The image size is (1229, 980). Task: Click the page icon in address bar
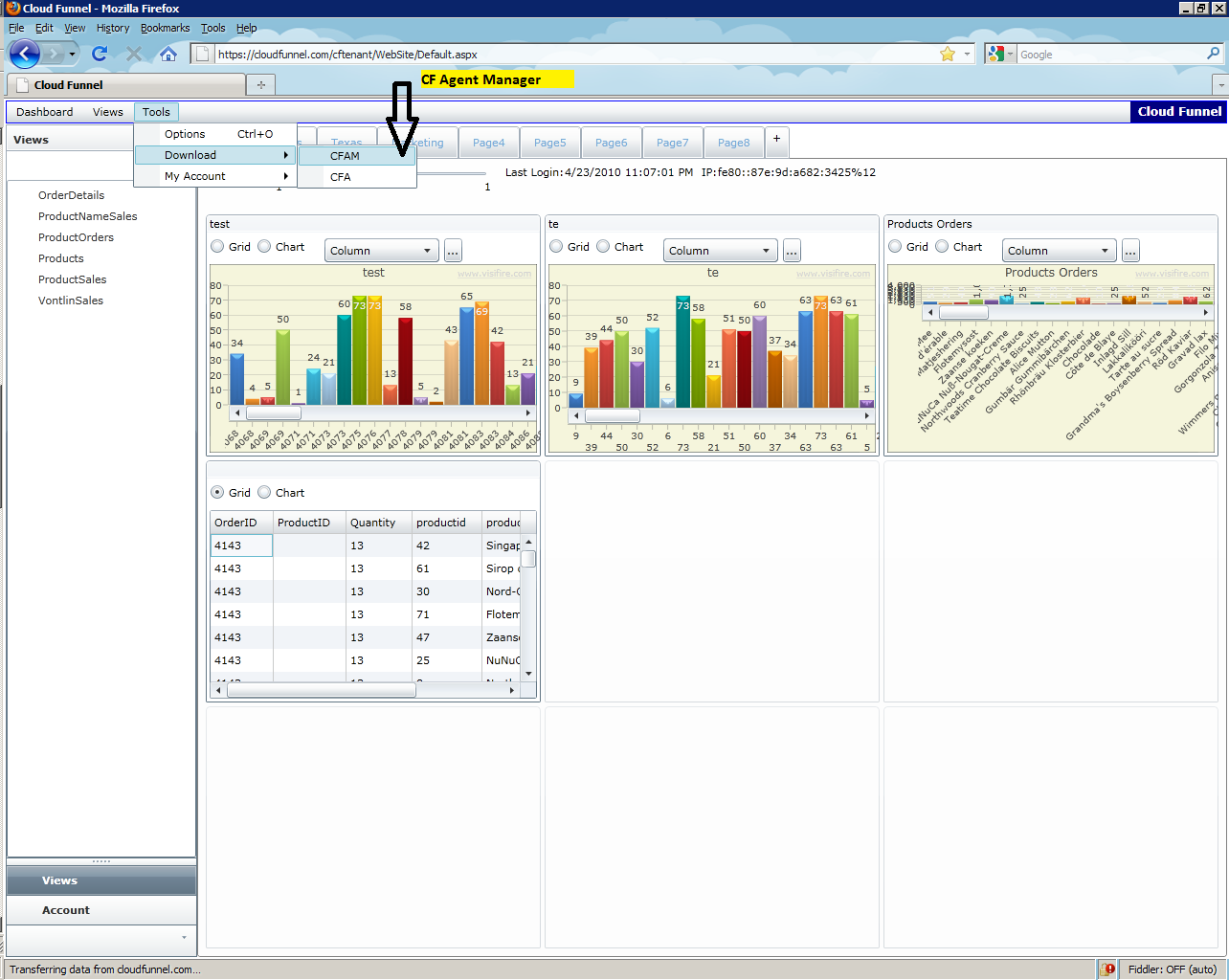203,55
